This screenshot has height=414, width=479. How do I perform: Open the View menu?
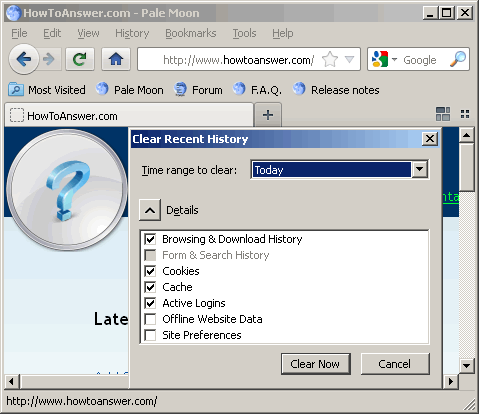click(x=88, y=33)
